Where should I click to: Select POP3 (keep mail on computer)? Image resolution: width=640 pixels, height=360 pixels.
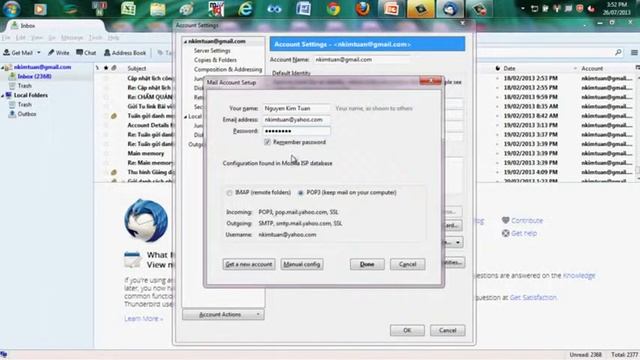pyautogui.click(x=301, y=193)
